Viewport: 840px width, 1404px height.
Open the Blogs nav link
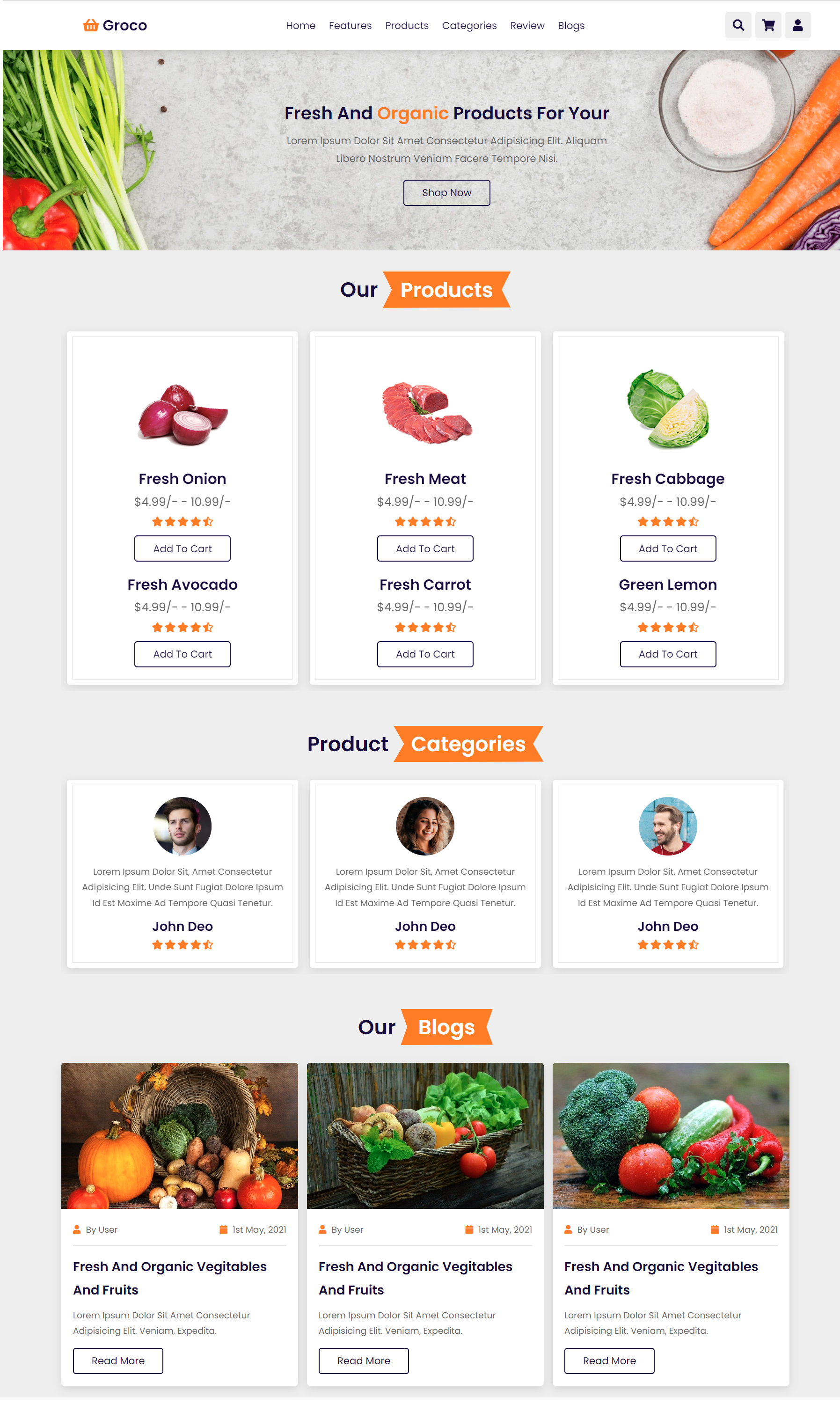571,25
